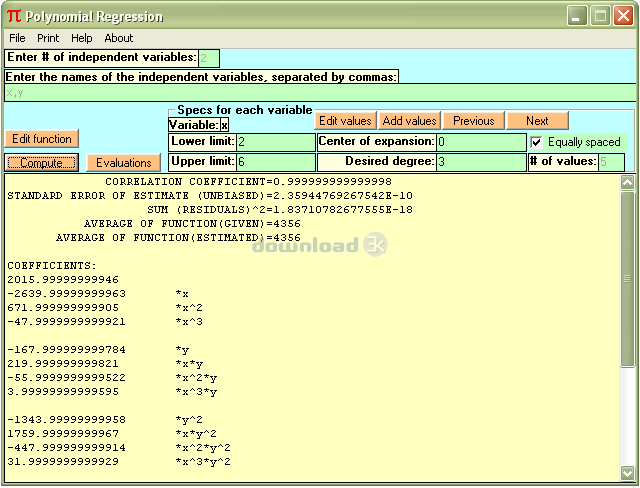Screen dimensions: 640x488
Task: Open the Help menu
Action: pos(82,38)
